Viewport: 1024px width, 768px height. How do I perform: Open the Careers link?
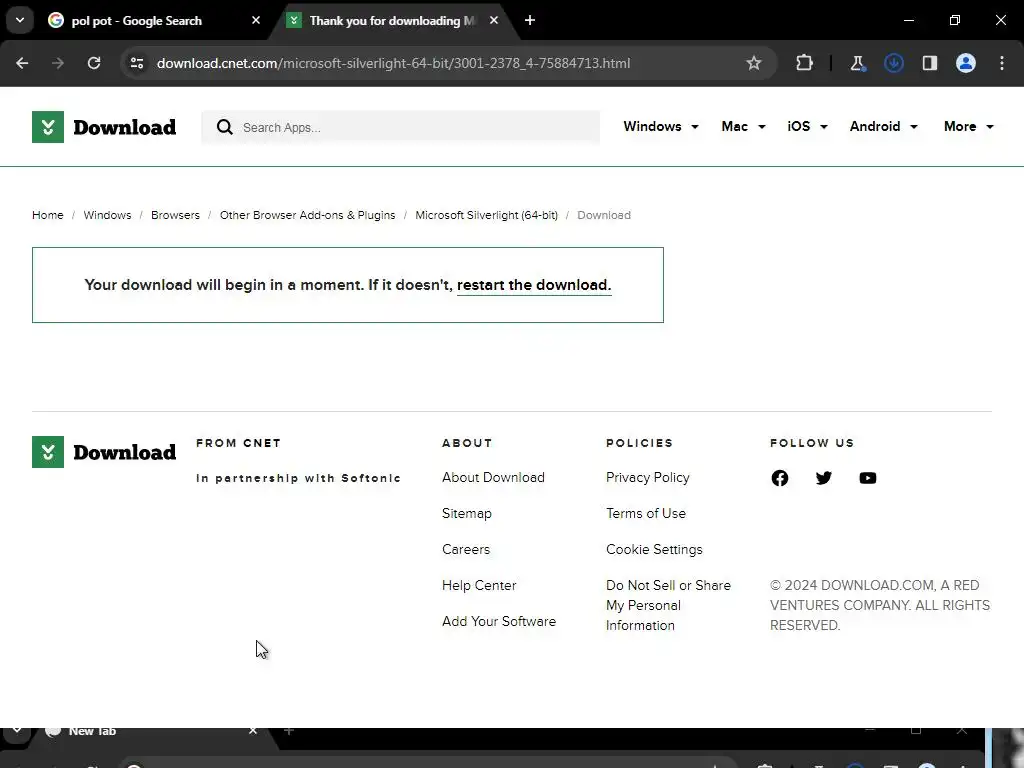466,549
